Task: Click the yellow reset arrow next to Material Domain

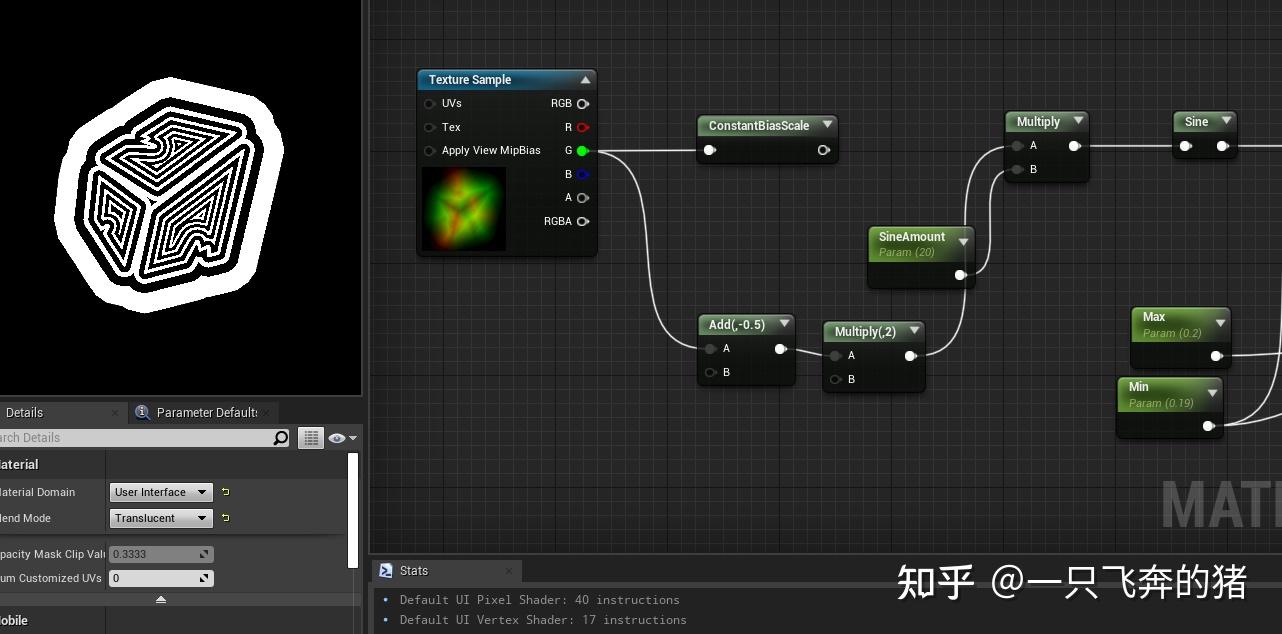Action: tap(225, 492)
